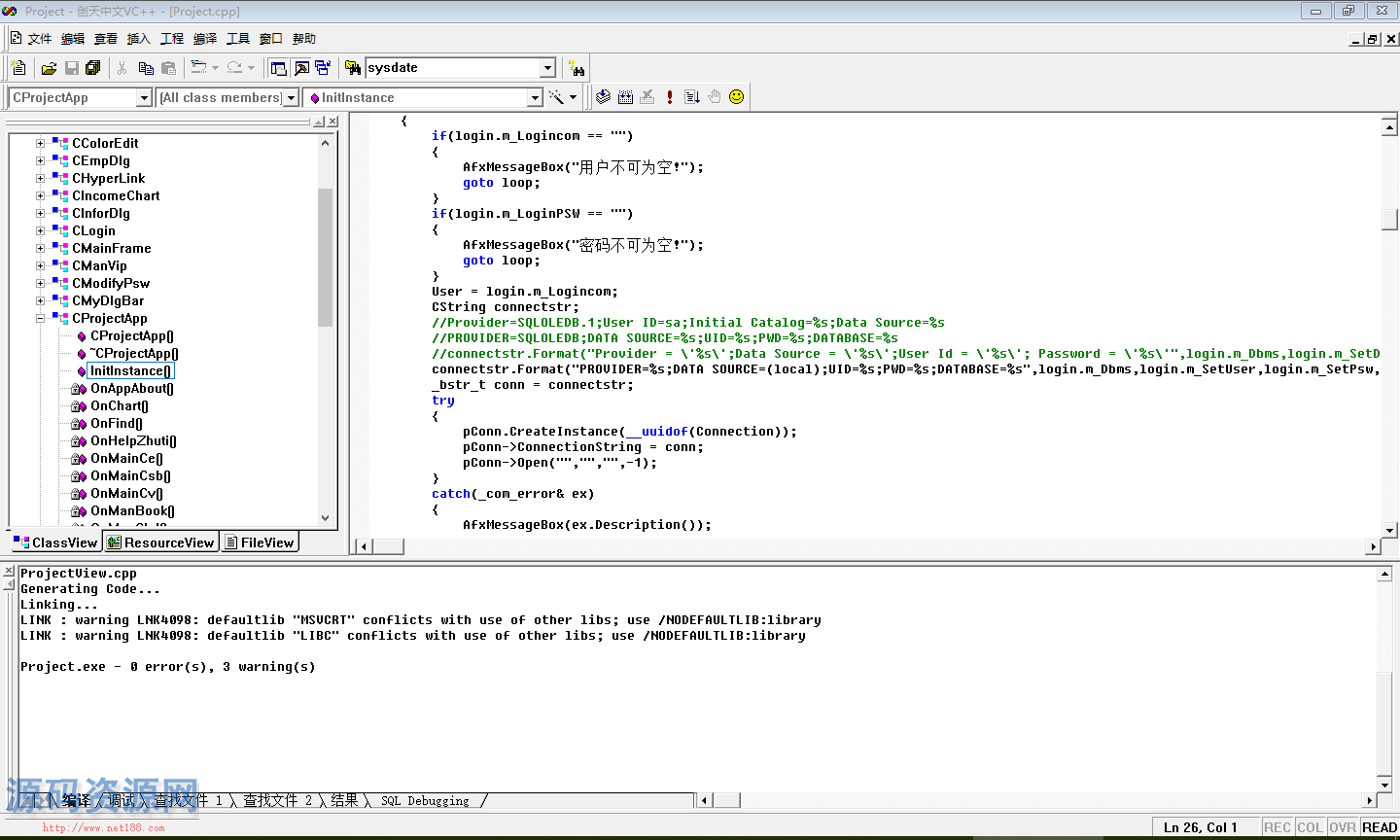The image size is (1400, 840).
Task: Click the Go debug icon
Action: pos(692,97)
